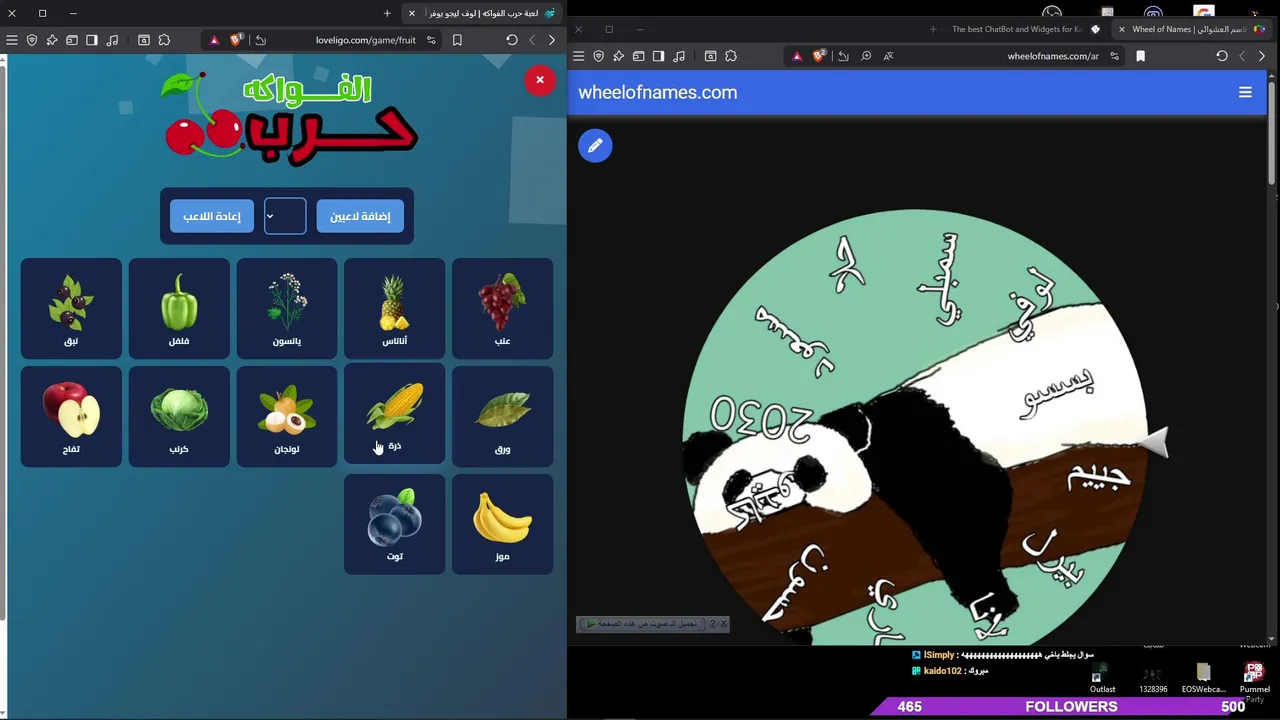This screenshot has width=1280, height=720.
Task: Click the Leo AI sparkle icon in loveligo window
Action: 52,40
